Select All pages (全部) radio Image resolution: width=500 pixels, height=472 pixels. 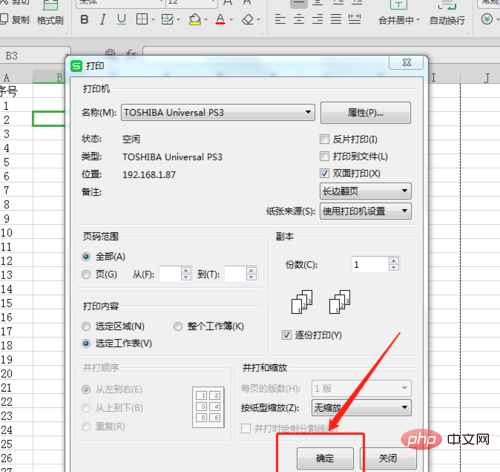click(x=86, y=257)
